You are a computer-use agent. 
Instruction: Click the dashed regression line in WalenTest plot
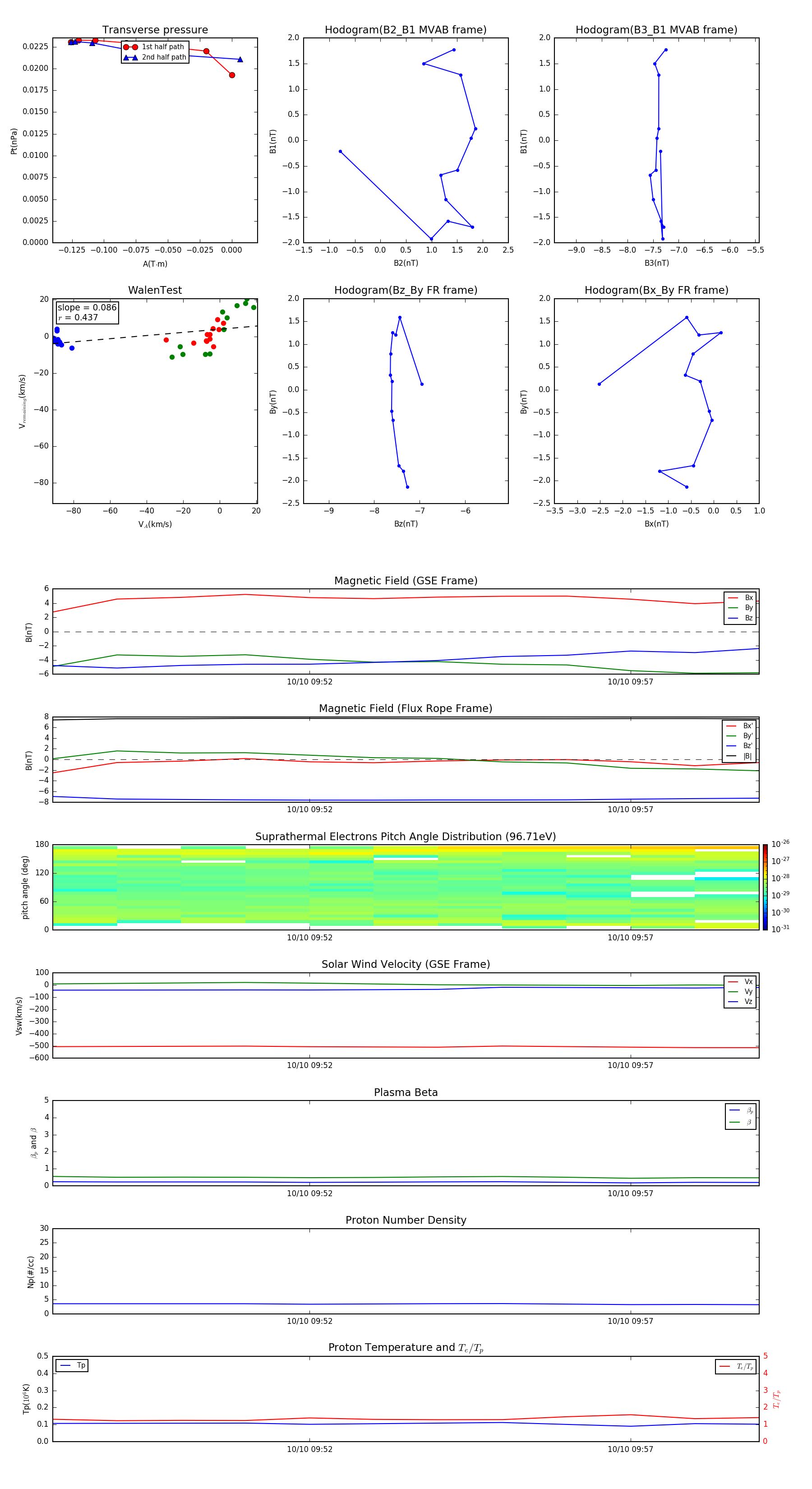click(155, 335)
